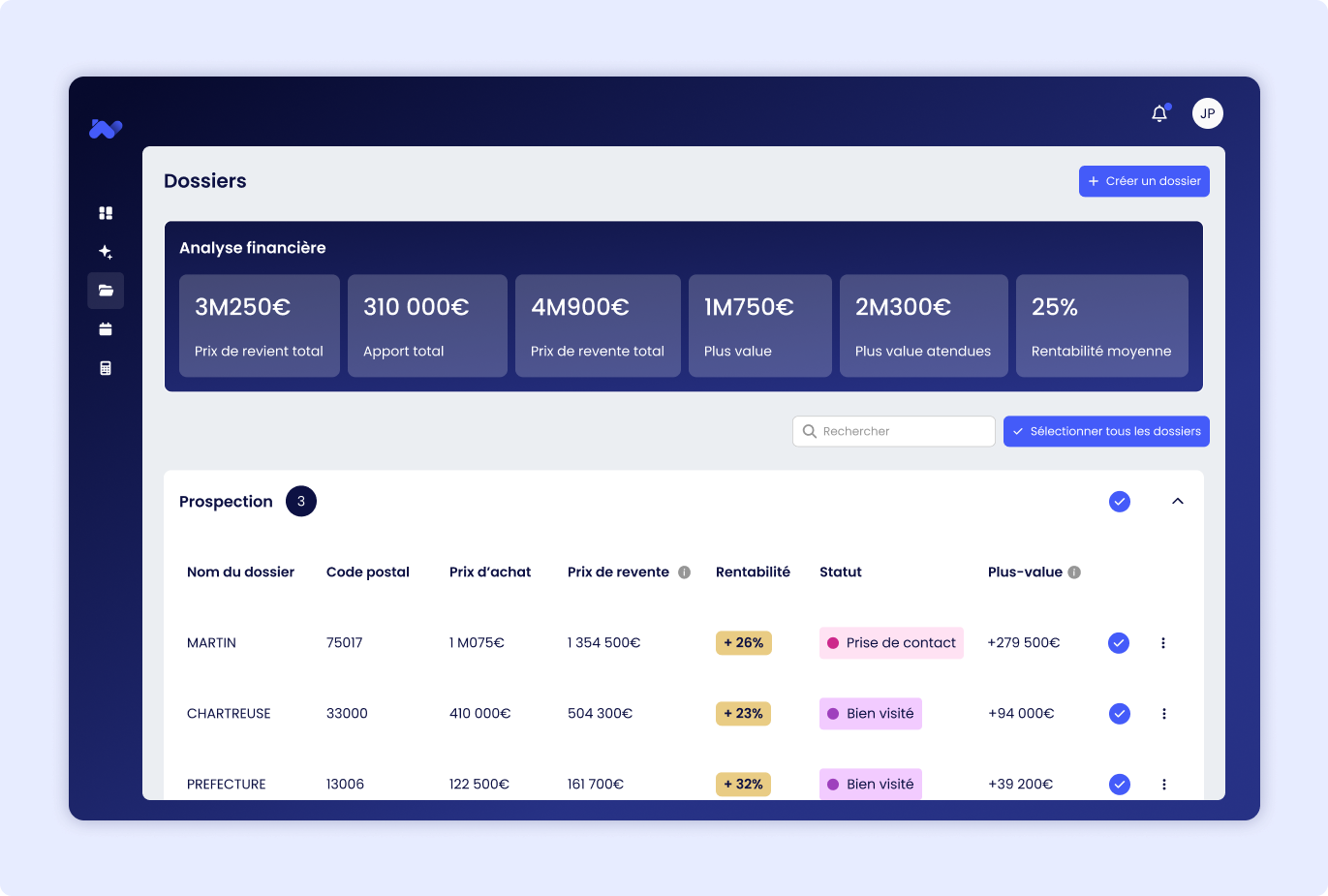Image resolution: width=1328 pixels, height=896 pixels.
Task: Click the +279 500€ plus-value value
Action: coord(1024,643)
